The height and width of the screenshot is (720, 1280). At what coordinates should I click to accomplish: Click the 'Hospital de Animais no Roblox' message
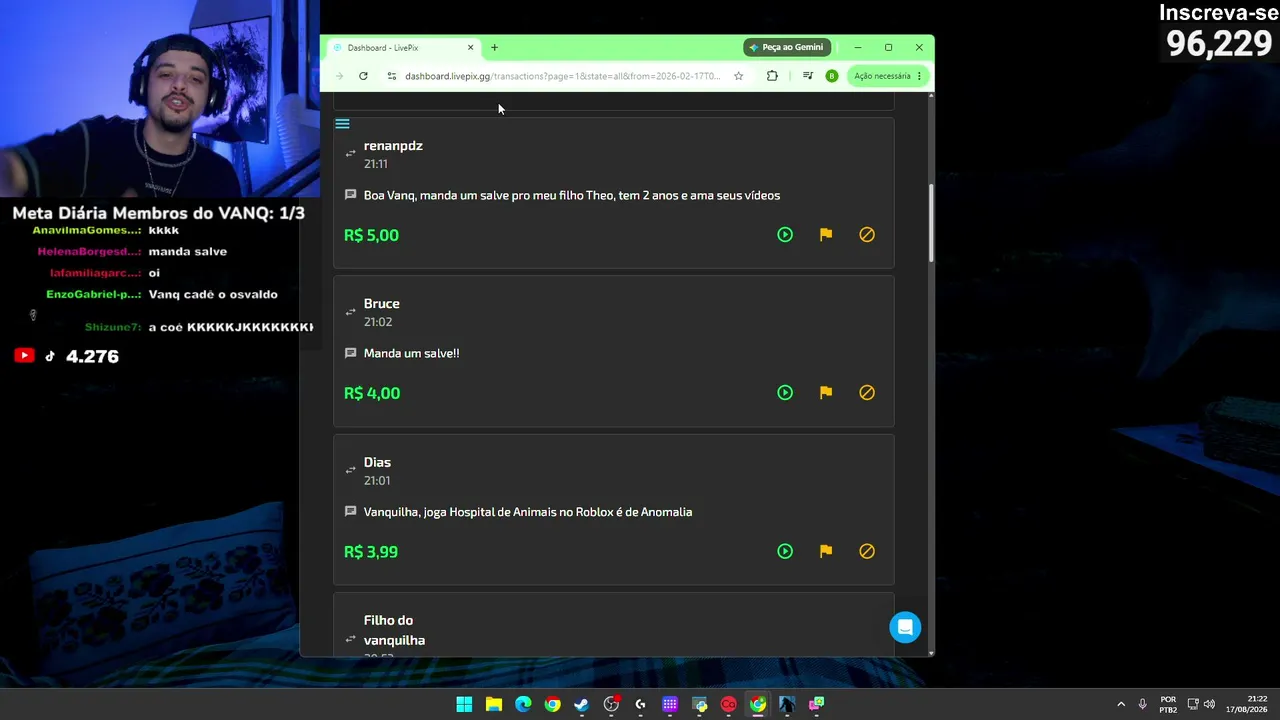[x=528, y=512]
